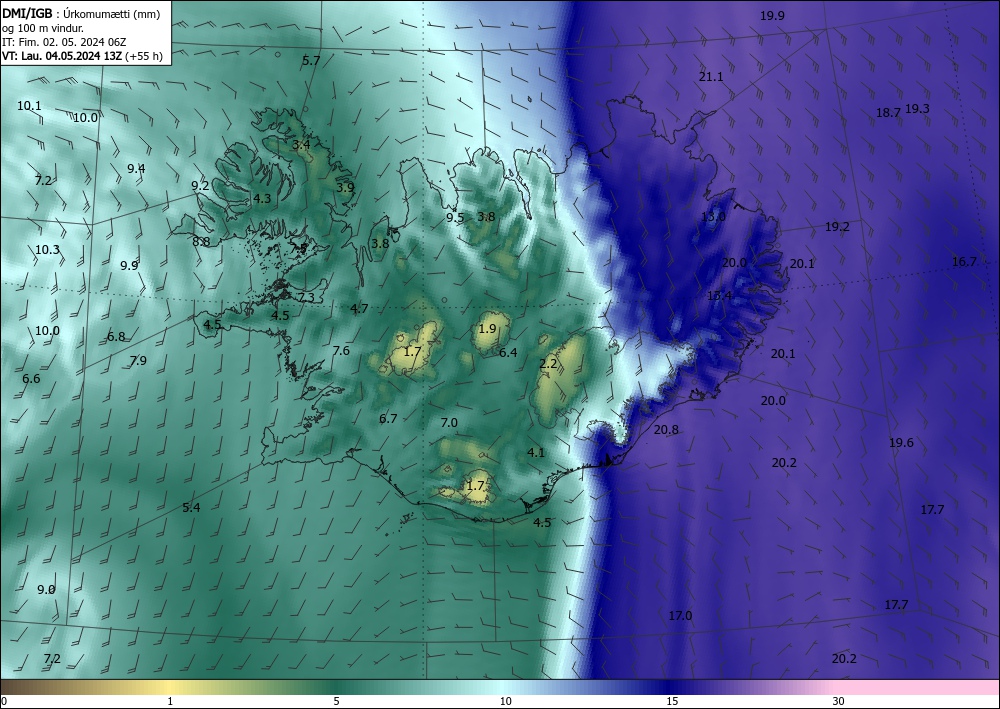Select the valid time 'VT: Lau. 04.05.2024 13Z'

pos(62,56)
